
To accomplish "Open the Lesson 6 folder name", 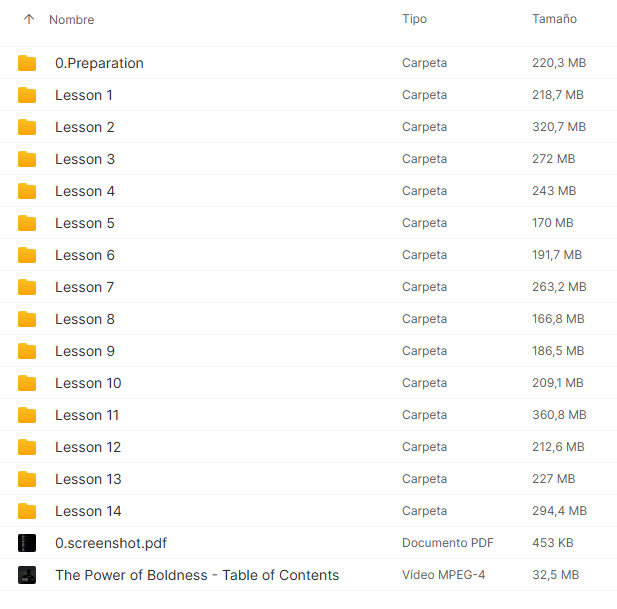I will pos(85,255).
